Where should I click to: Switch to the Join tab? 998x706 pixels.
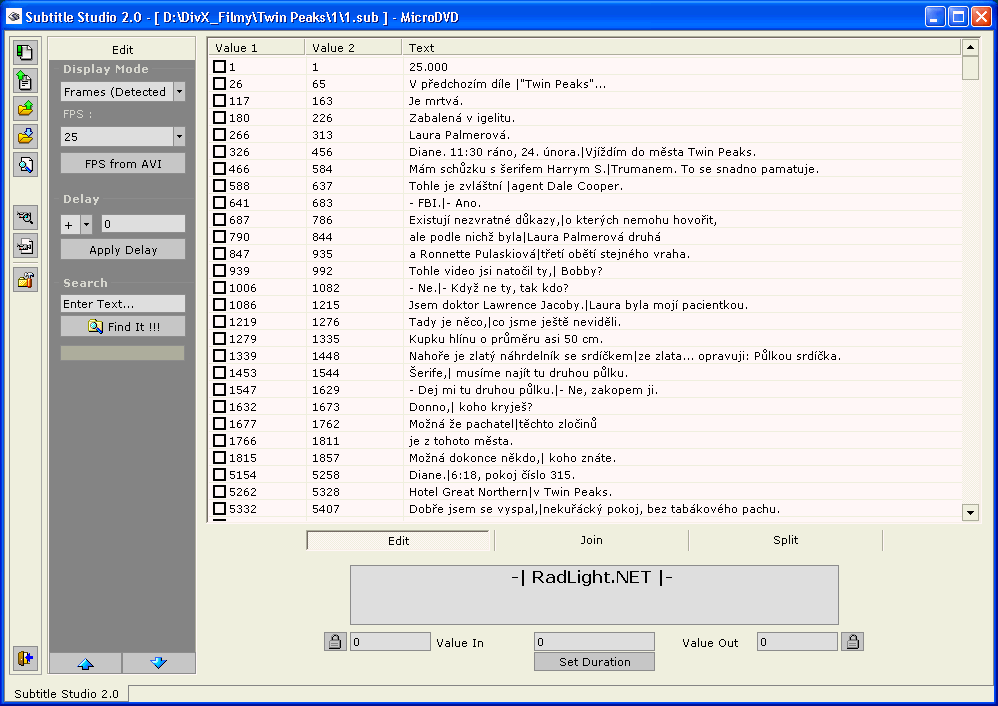(x=591, y=540)
